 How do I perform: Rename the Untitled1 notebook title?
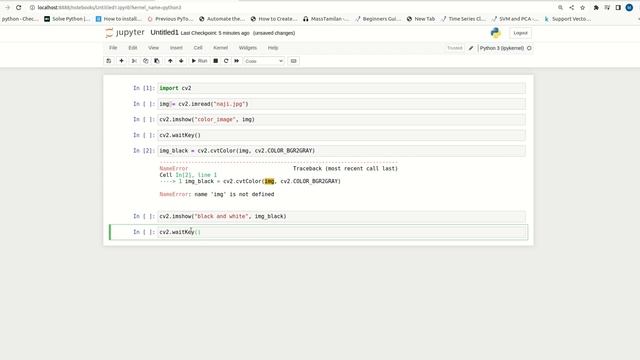[x=164, y=32]
